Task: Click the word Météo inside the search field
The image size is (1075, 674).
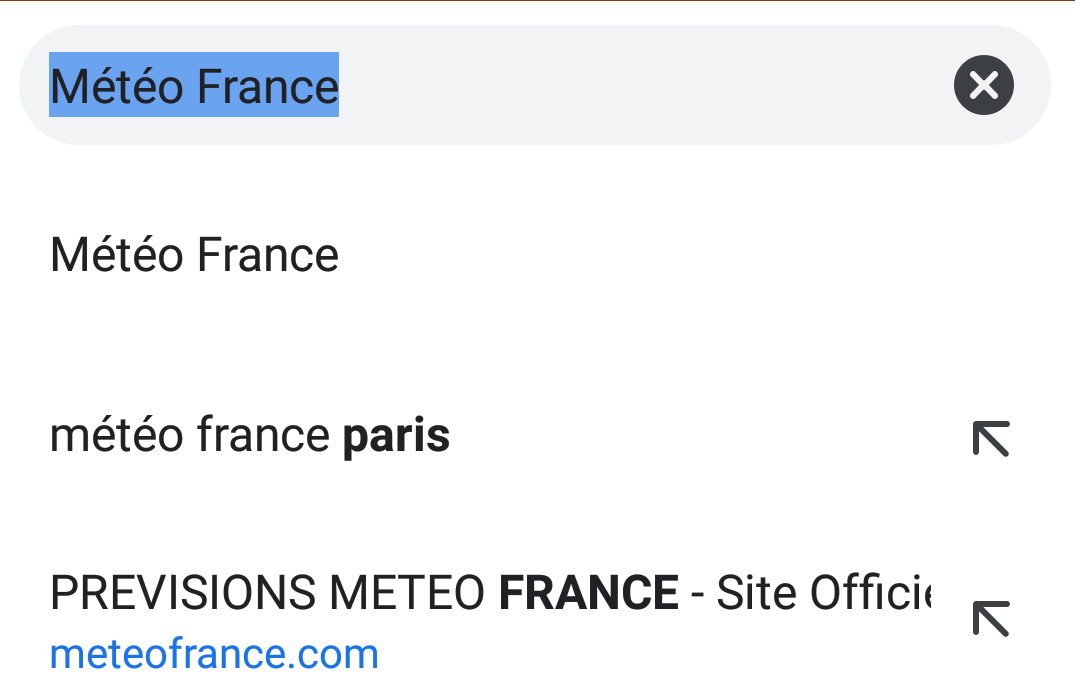Action: pos(117,86)
